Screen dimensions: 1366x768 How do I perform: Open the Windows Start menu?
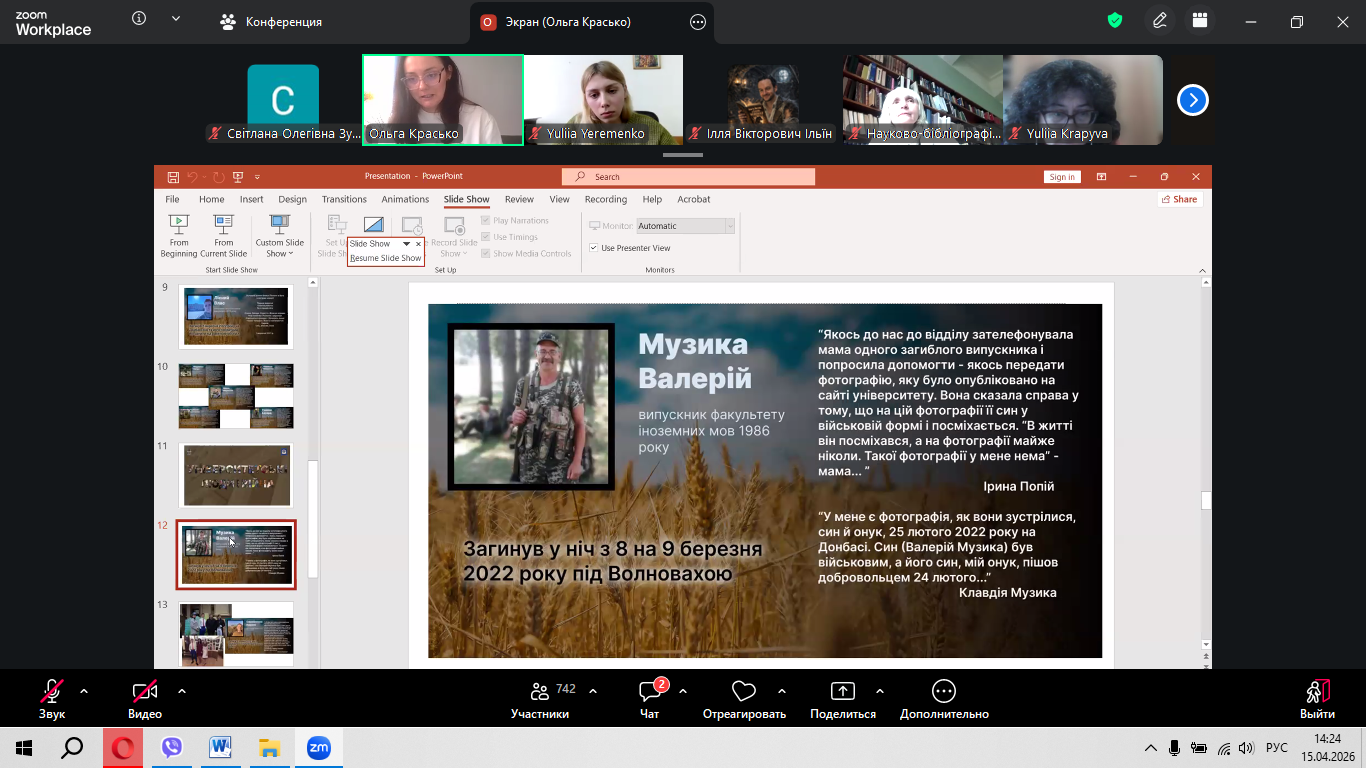24,748
